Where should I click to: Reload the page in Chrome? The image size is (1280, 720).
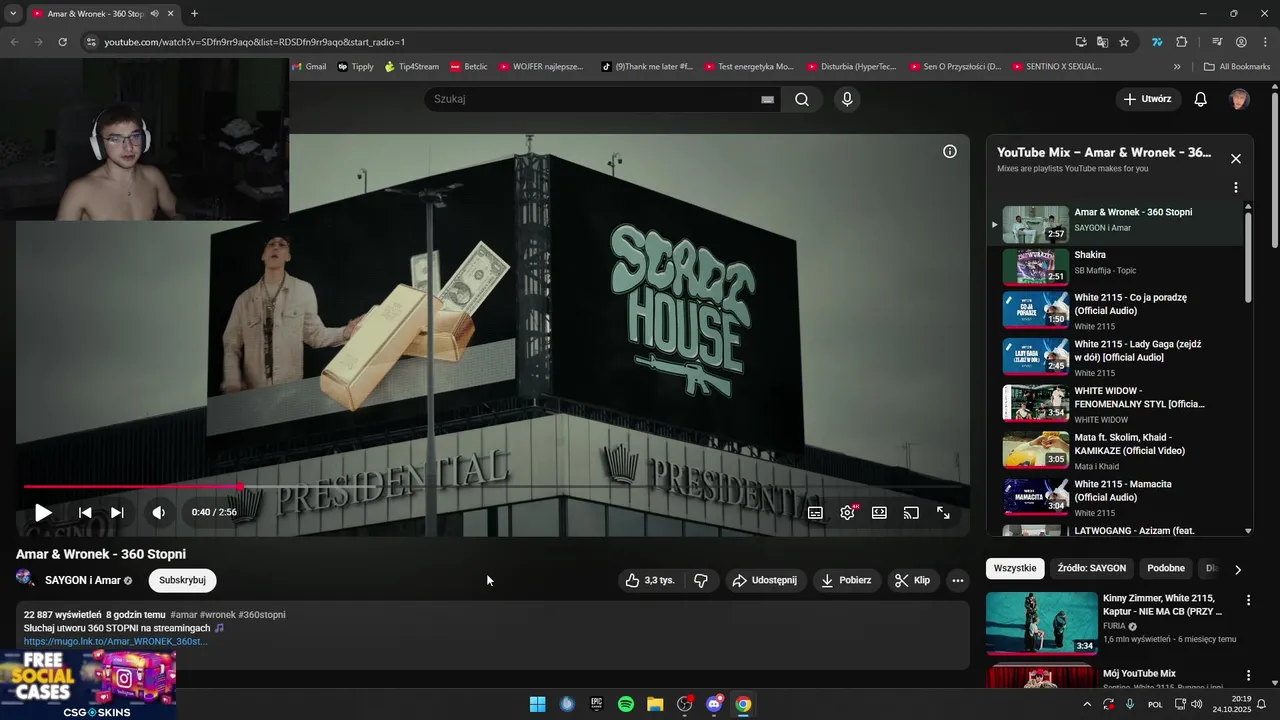[x=62, y=42]
